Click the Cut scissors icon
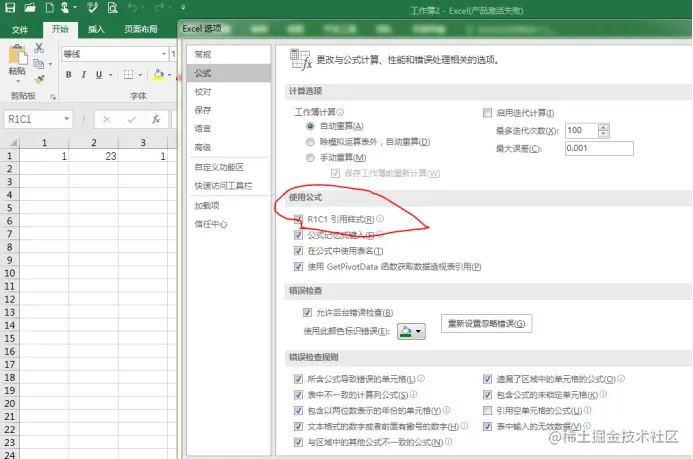This screenshot has width=693, height=459. click(39, 48)
